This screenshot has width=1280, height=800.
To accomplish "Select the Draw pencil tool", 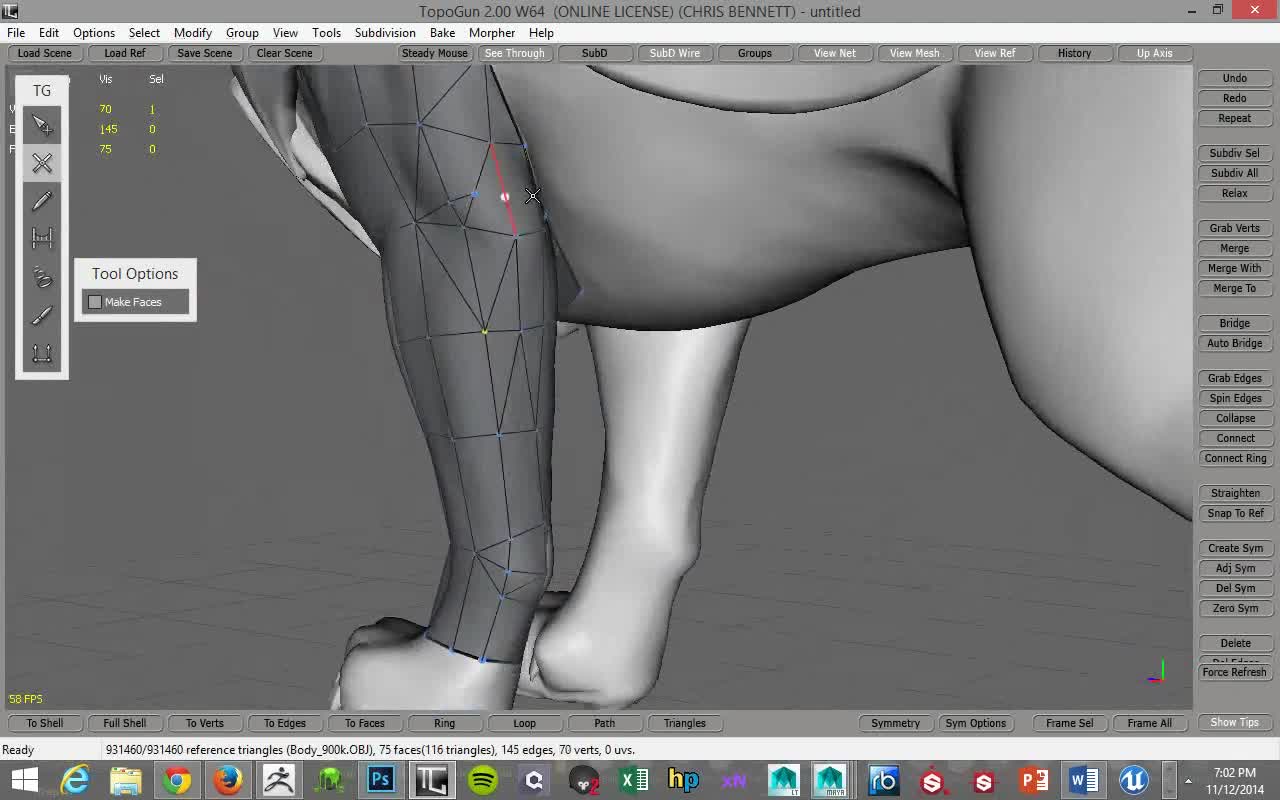I will pyautogui.click(x=42, y=201).
